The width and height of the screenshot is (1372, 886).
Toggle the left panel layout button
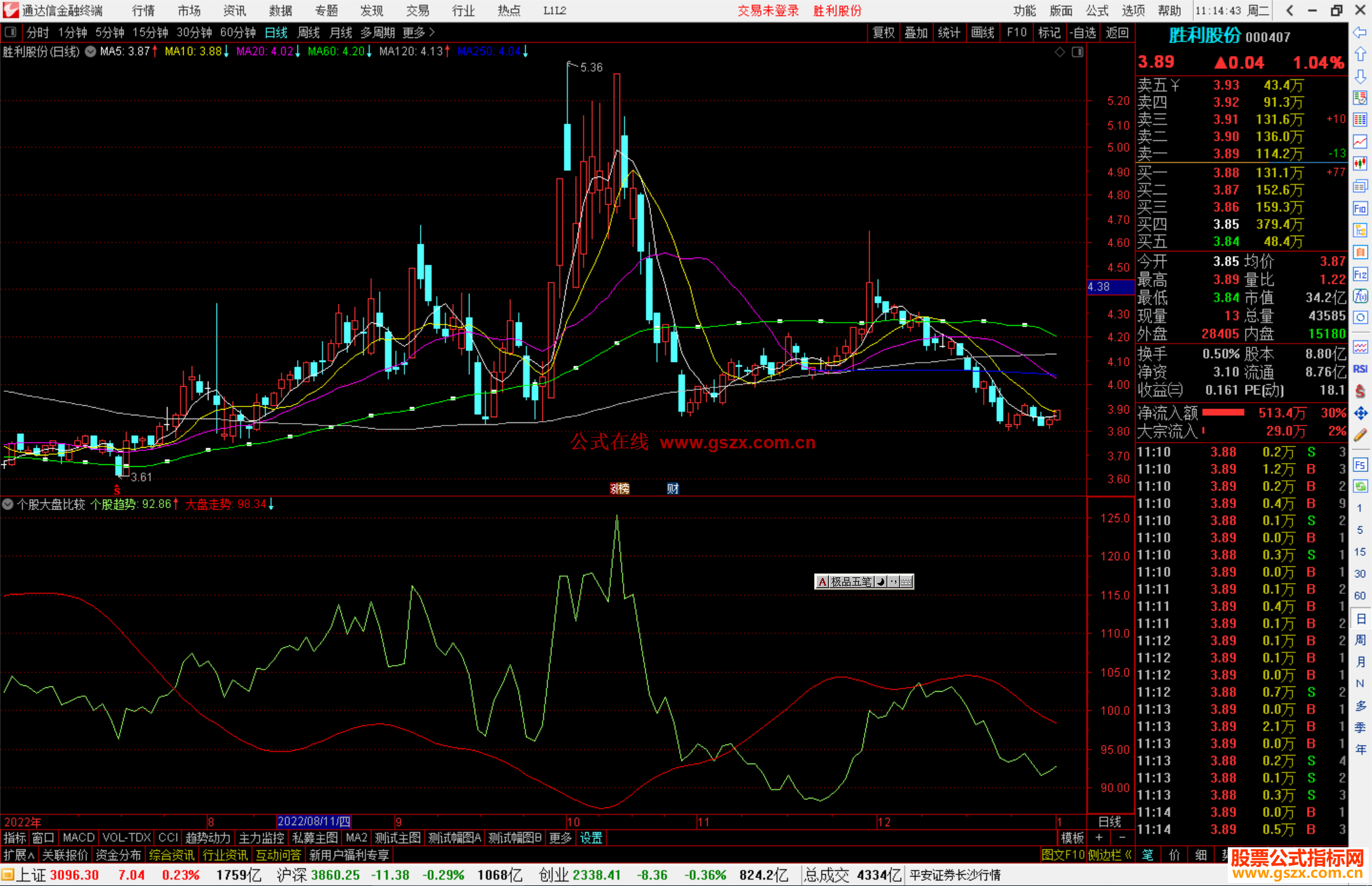click(10, 32)
